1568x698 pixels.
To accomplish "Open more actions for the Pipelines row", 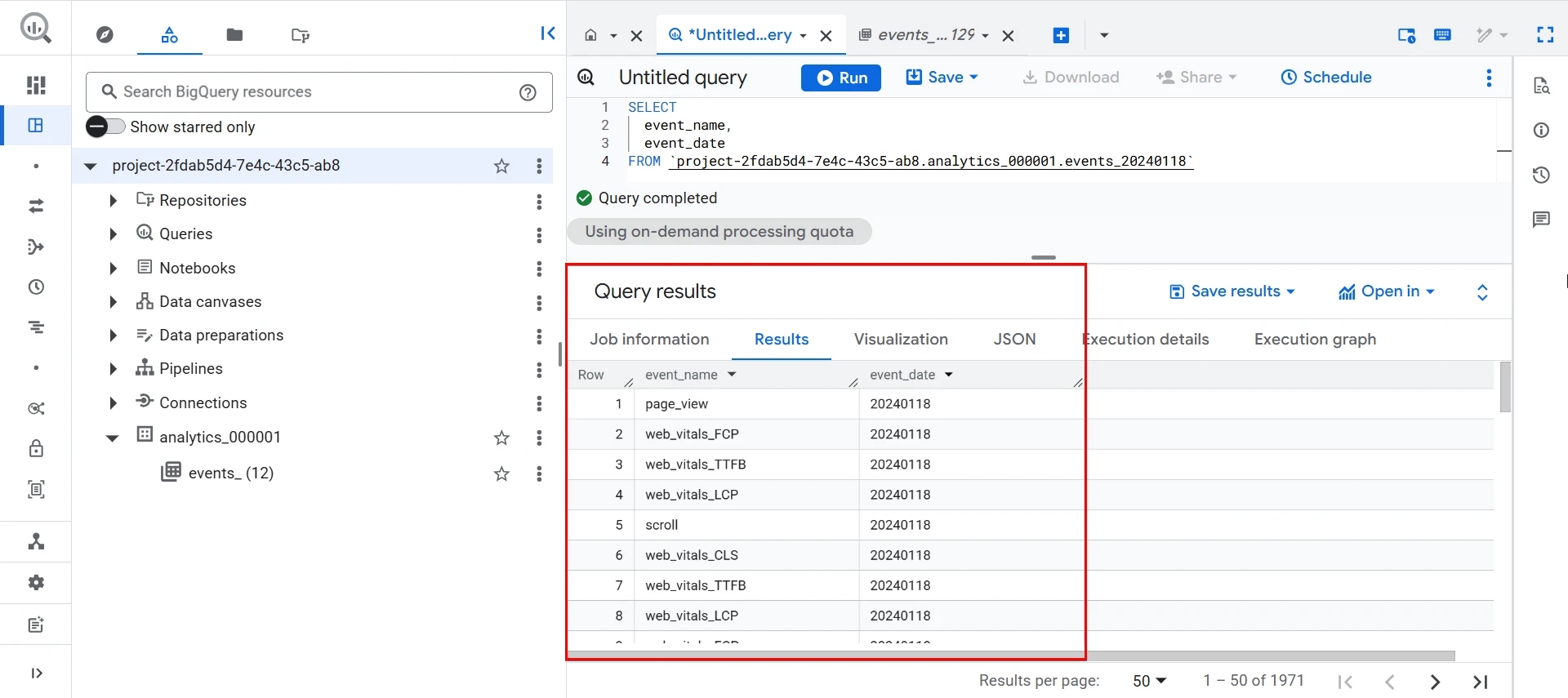I will 539,370.
